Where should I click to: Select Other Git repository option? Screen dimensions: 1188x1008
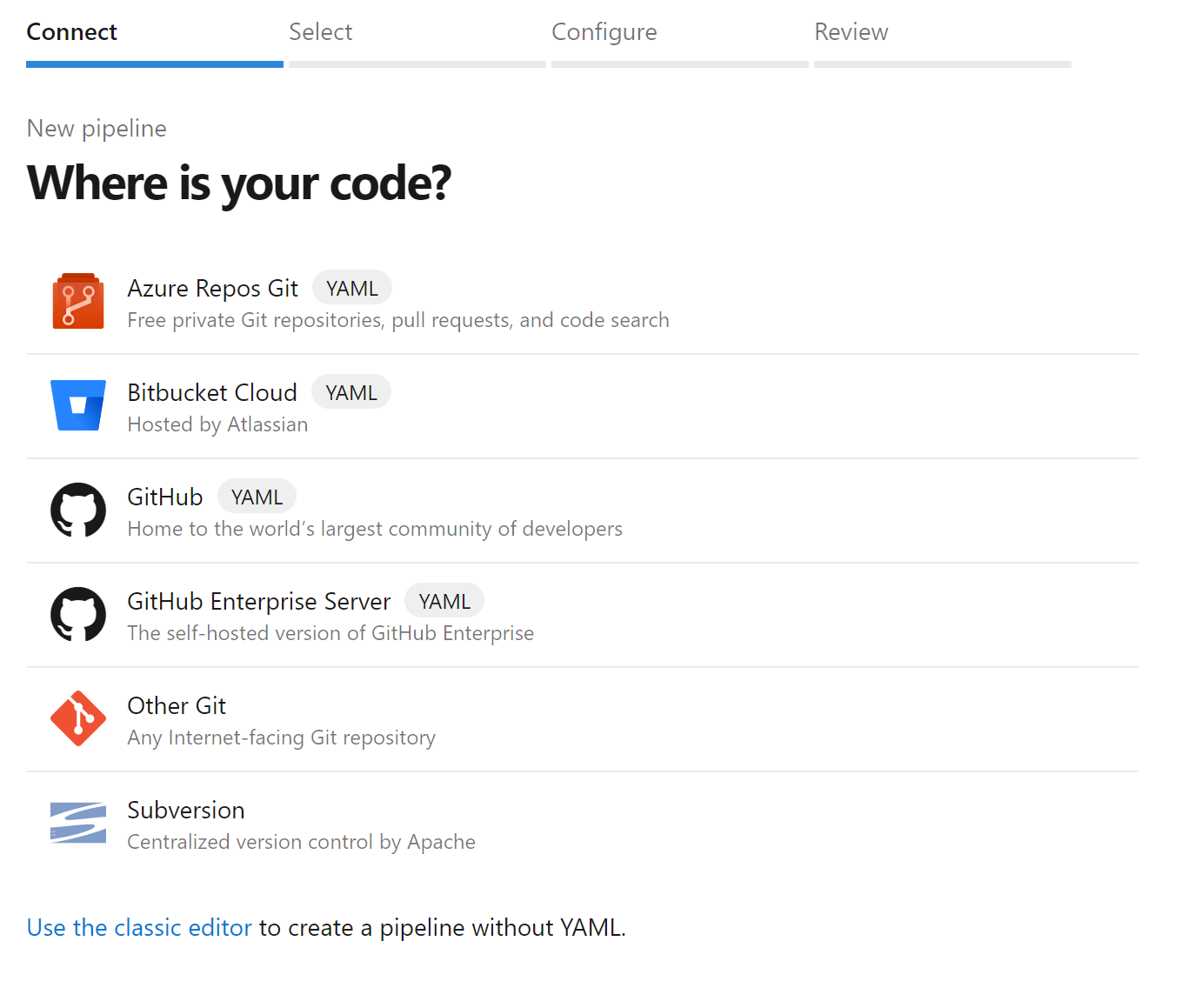point(583,720)
